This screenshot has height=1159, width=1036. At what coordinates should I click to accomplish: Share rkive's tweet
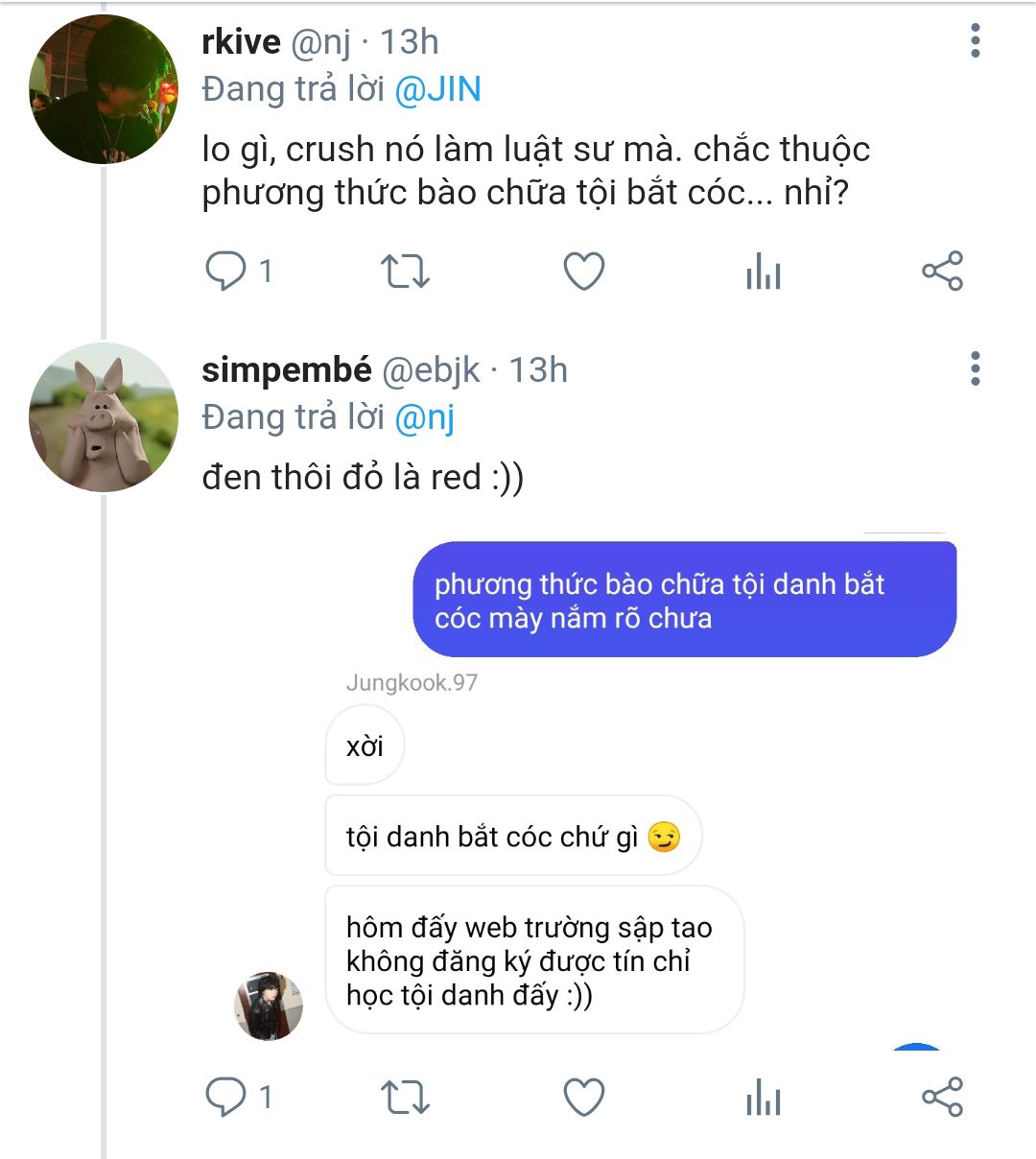[942, 272]
